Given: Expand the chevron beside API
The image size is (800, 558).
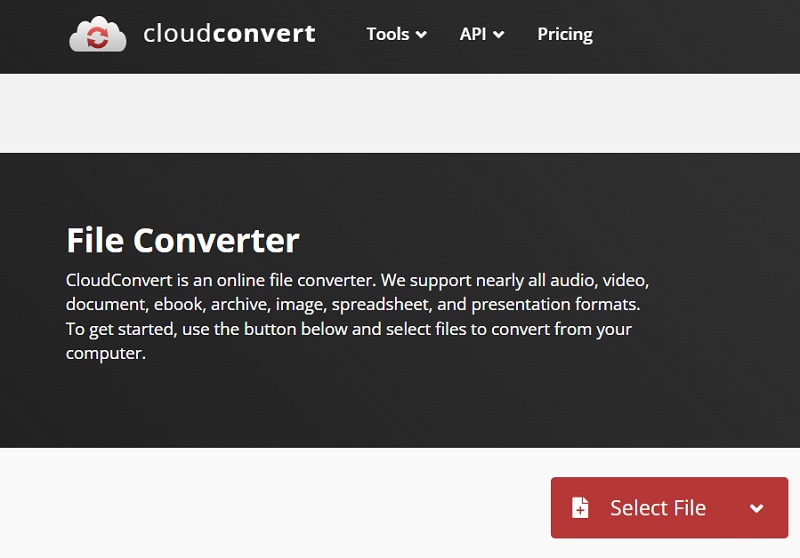Looking at the screenshot, I should 499,35.
